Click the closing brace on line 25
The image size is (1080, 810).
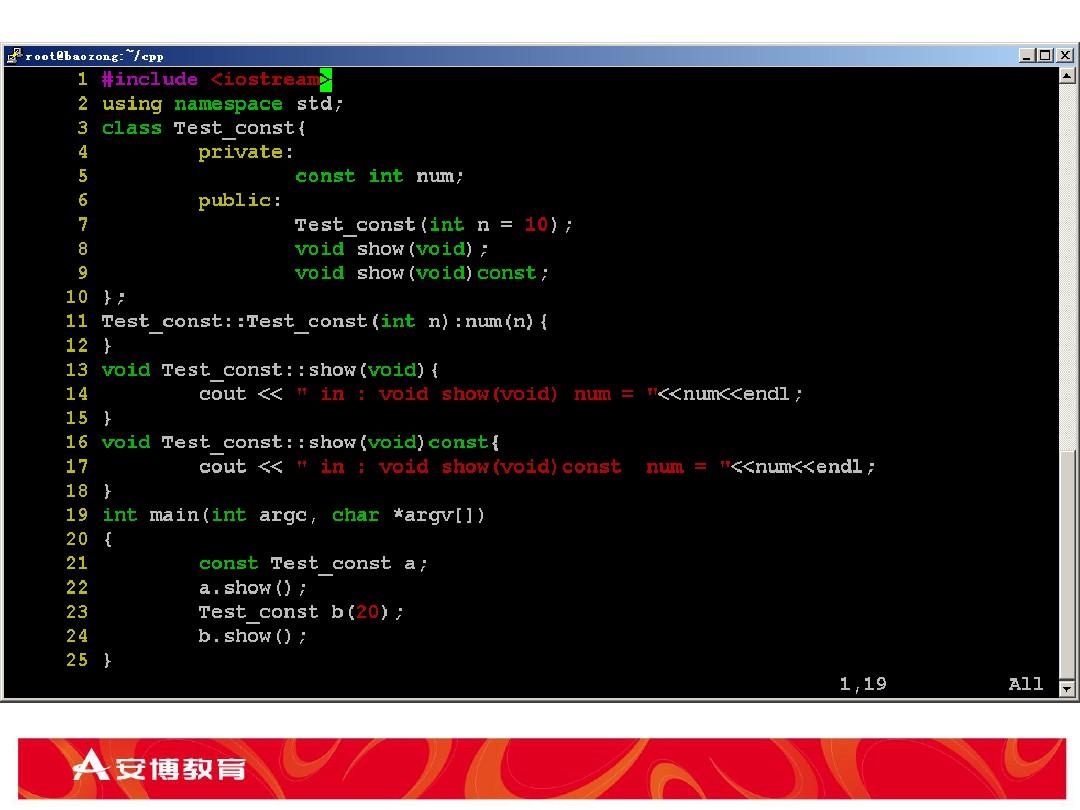[x=107, y=660]
